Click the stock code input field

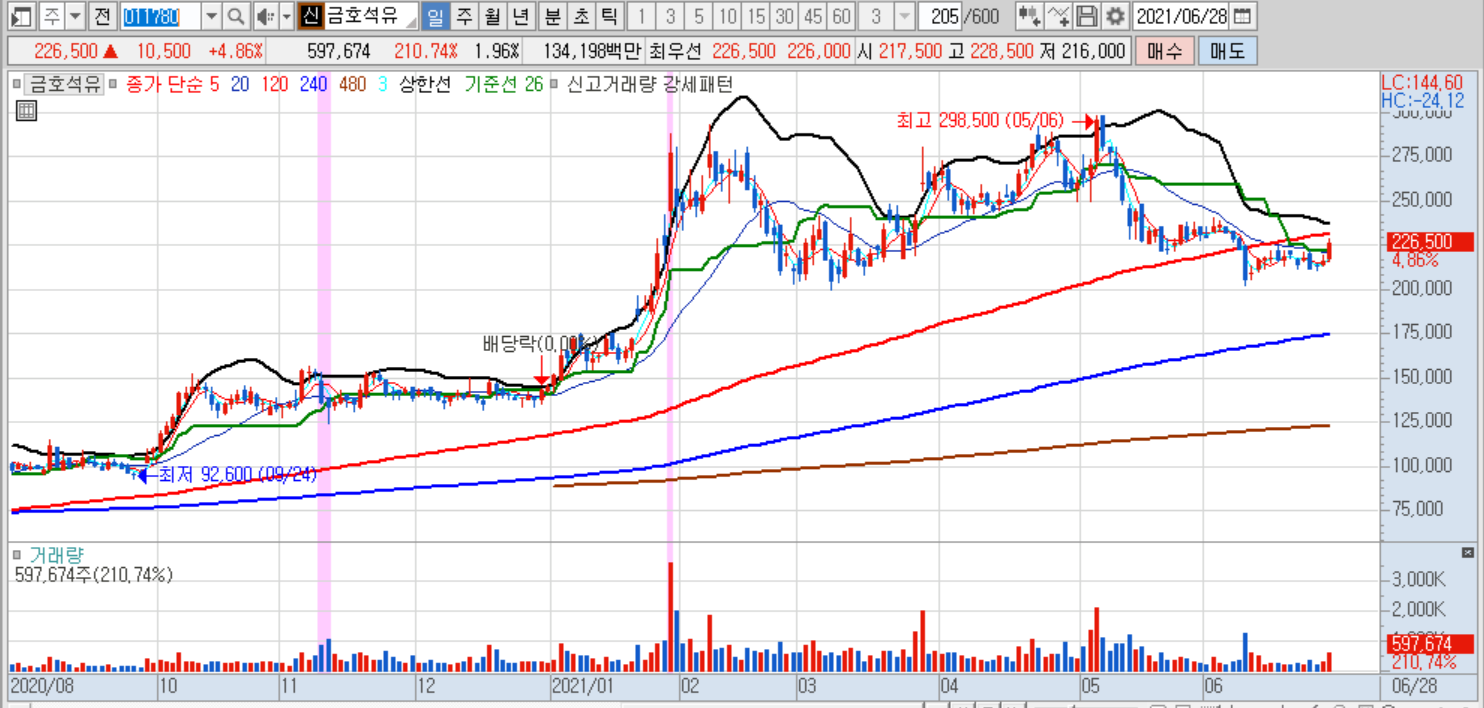(160, 16)
